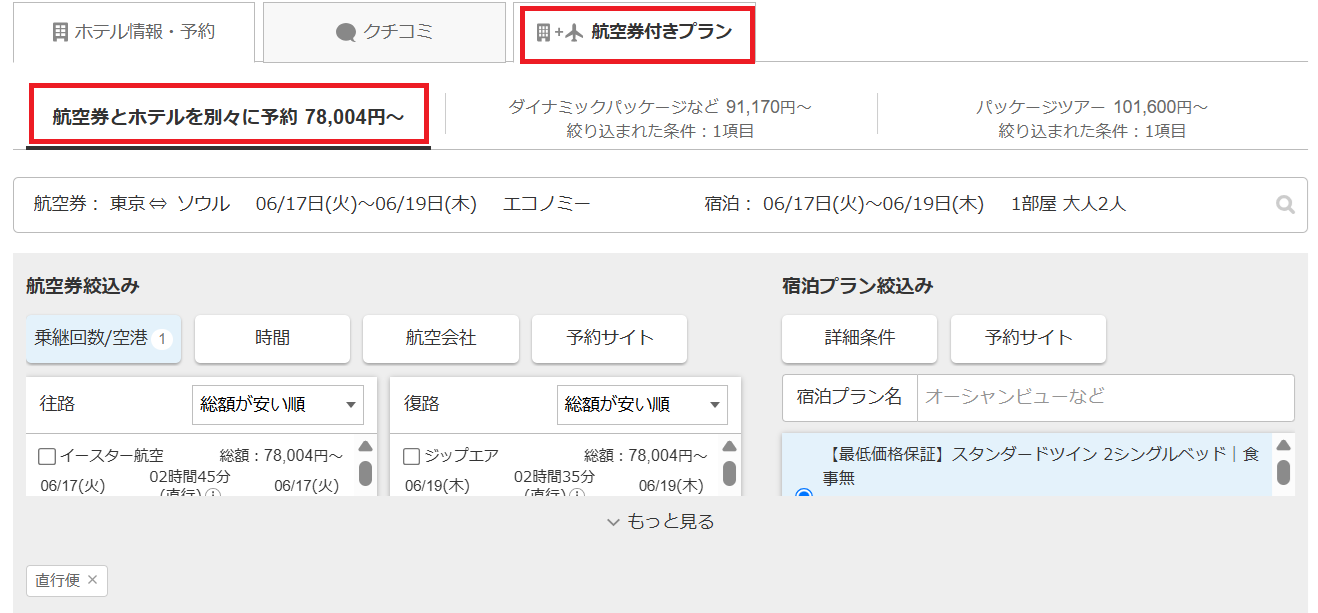Click the speech bubble icon on クチコミ tab

[346, 32]
